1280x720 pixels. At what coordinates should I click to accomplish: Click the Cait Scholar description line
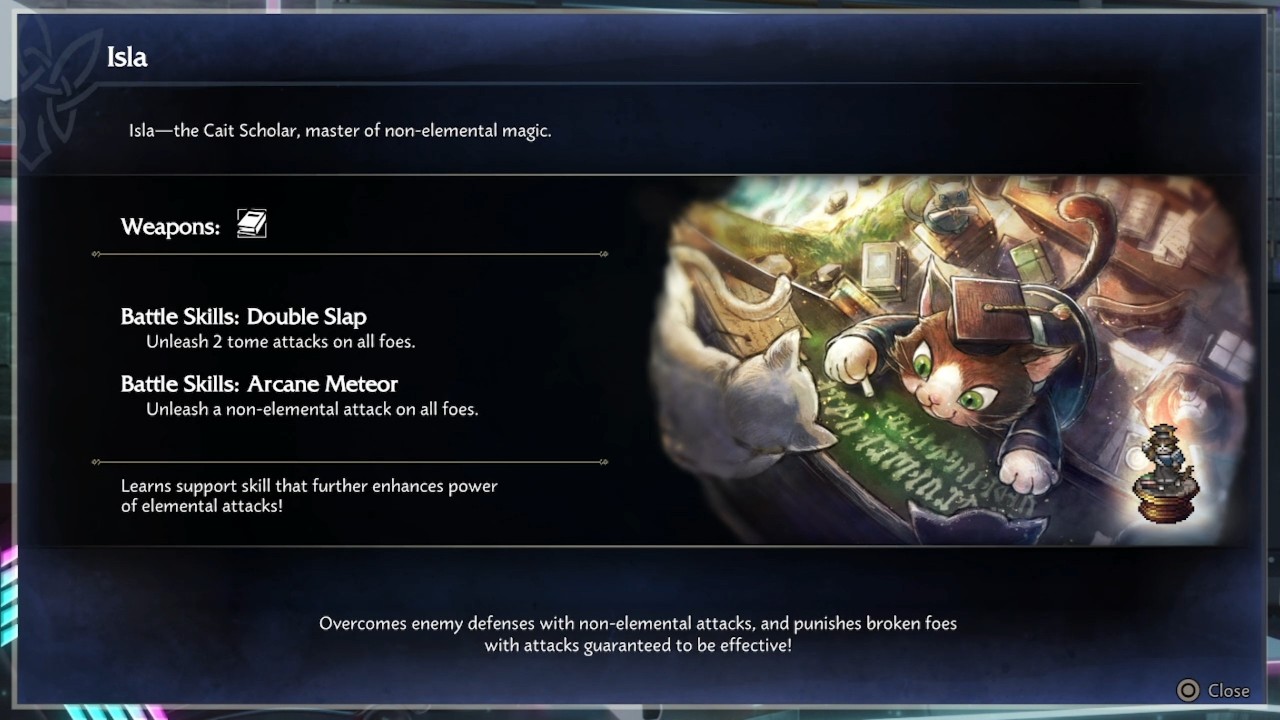(x=340, y=131)
